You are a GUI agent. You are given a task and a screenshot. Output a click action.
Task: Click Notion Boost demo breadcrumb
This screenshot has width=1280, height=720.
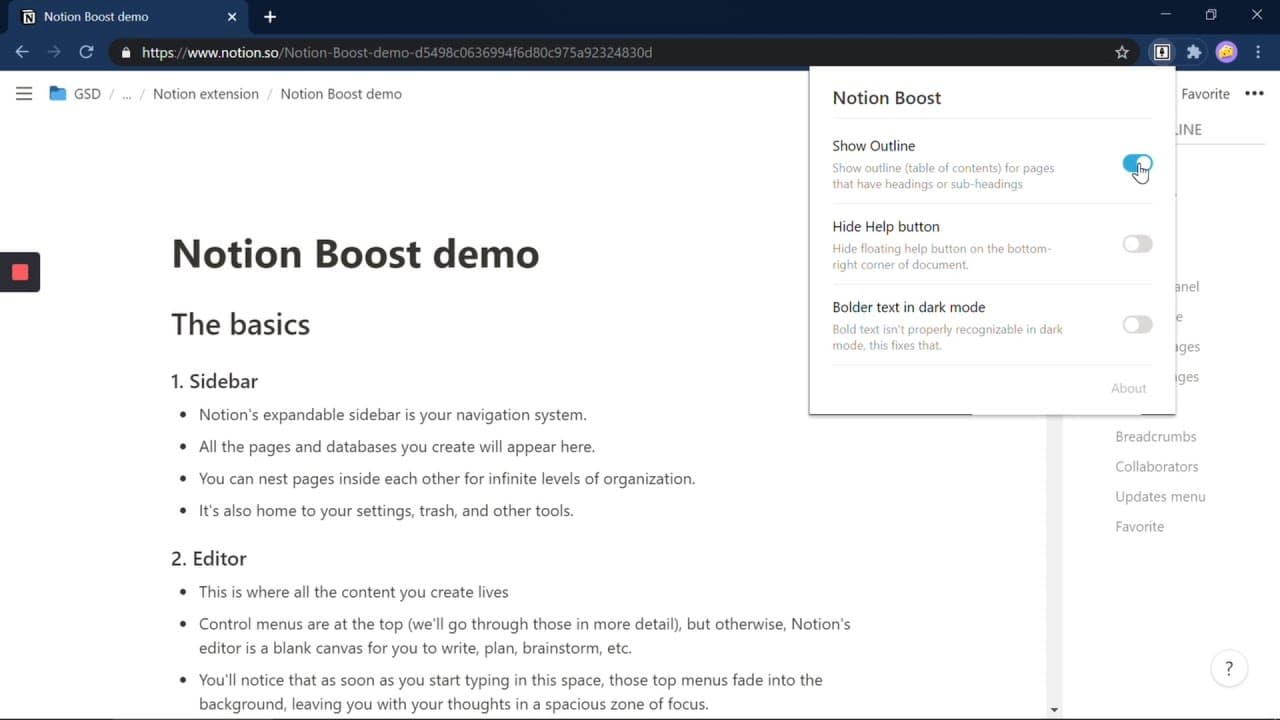coord(341,94)
